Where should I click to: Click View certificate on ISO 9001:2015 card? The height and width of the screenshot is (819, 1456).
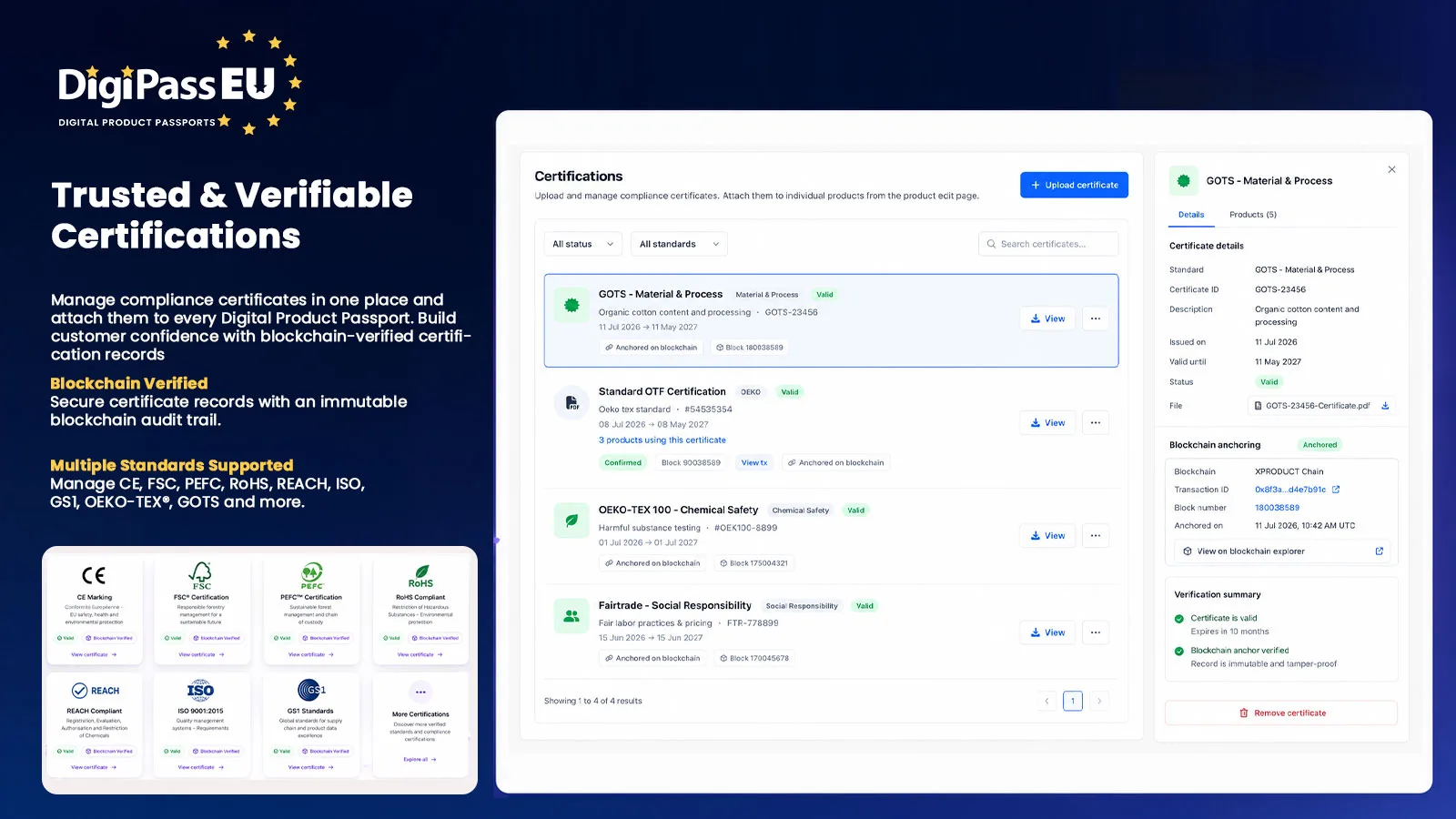(x=201, y=767)
